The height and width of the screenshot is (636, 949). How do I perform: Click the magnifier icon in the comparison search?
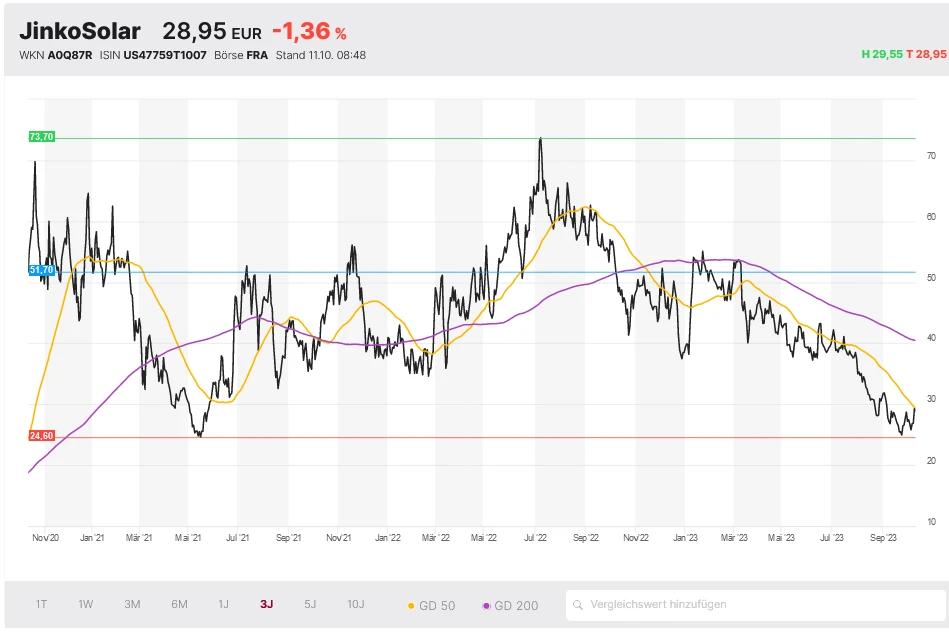pyautogui.click(x=578, y=604)
